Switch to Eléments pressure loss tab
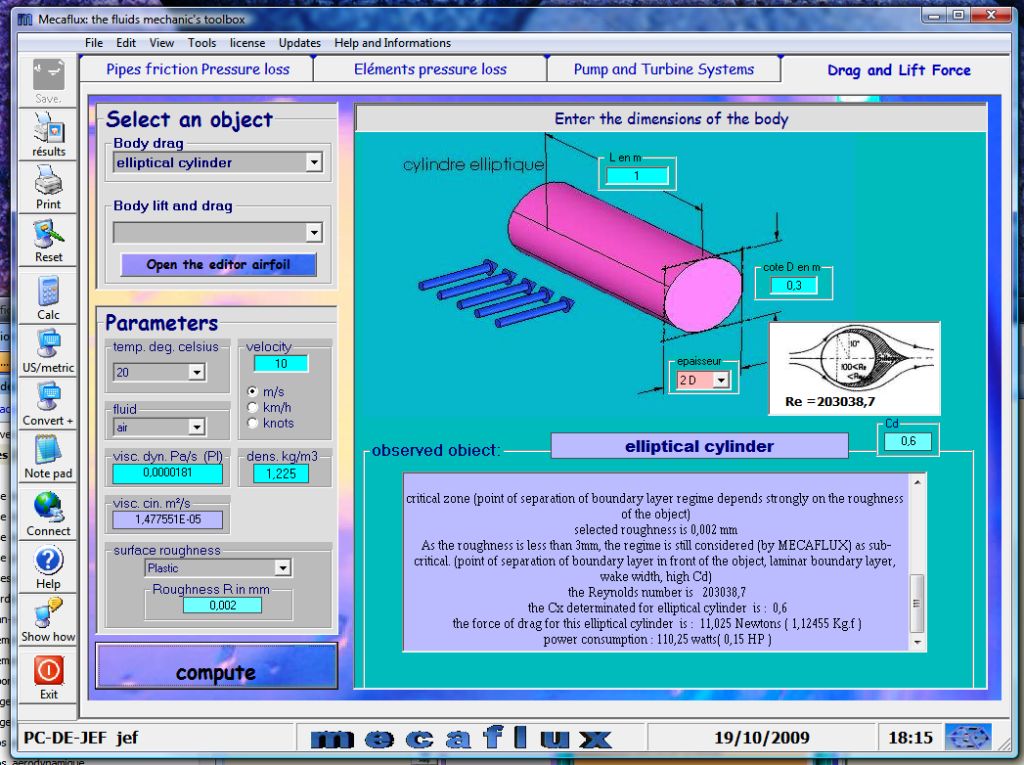The height and width of the screenshot is (765, 1024). [430, 69]
